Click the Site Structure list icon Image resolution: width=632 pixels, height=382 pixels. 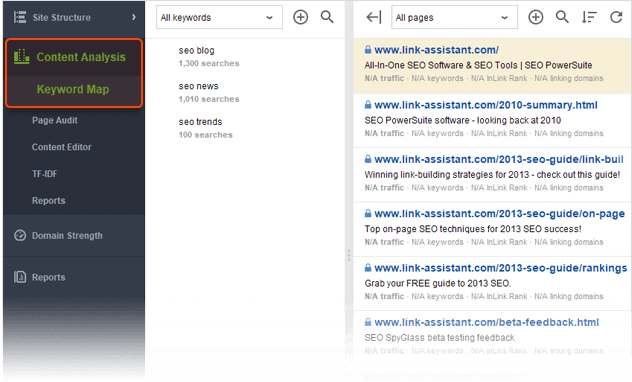tap(20, 17)
